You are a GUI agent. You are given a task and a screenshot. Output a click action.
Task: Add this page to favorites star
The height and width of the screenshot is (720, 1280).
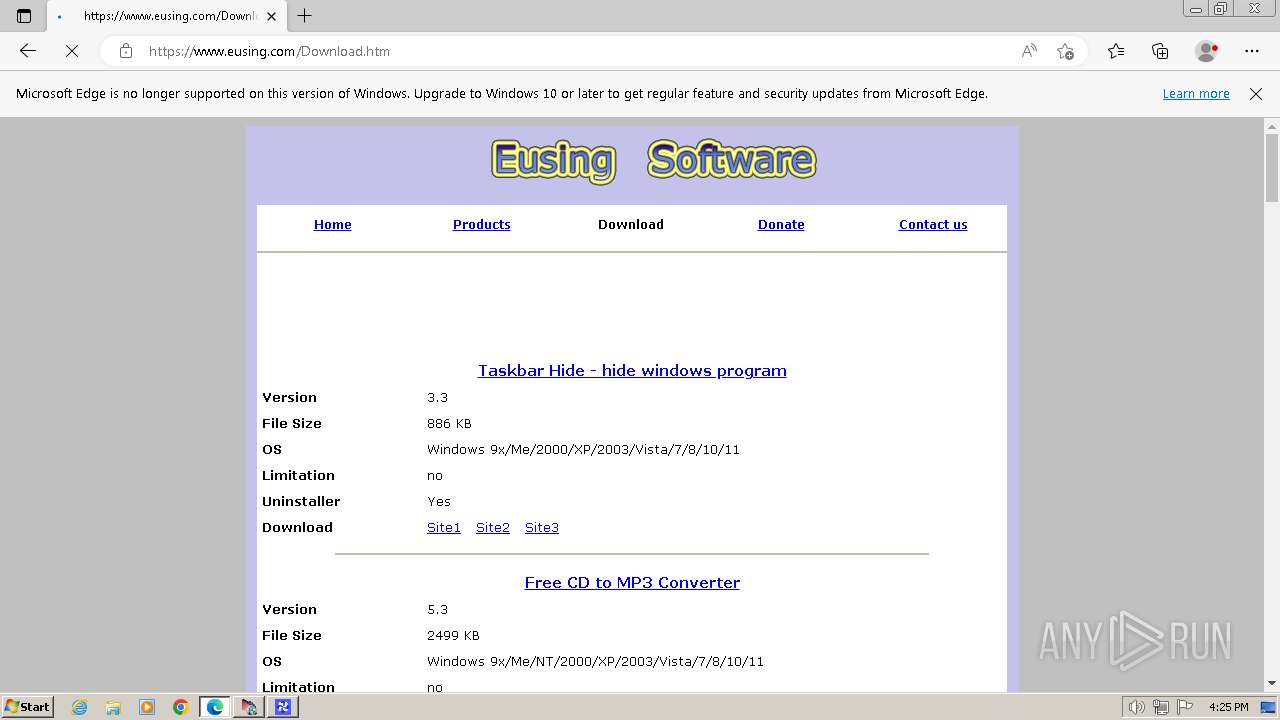[1065, 51]
